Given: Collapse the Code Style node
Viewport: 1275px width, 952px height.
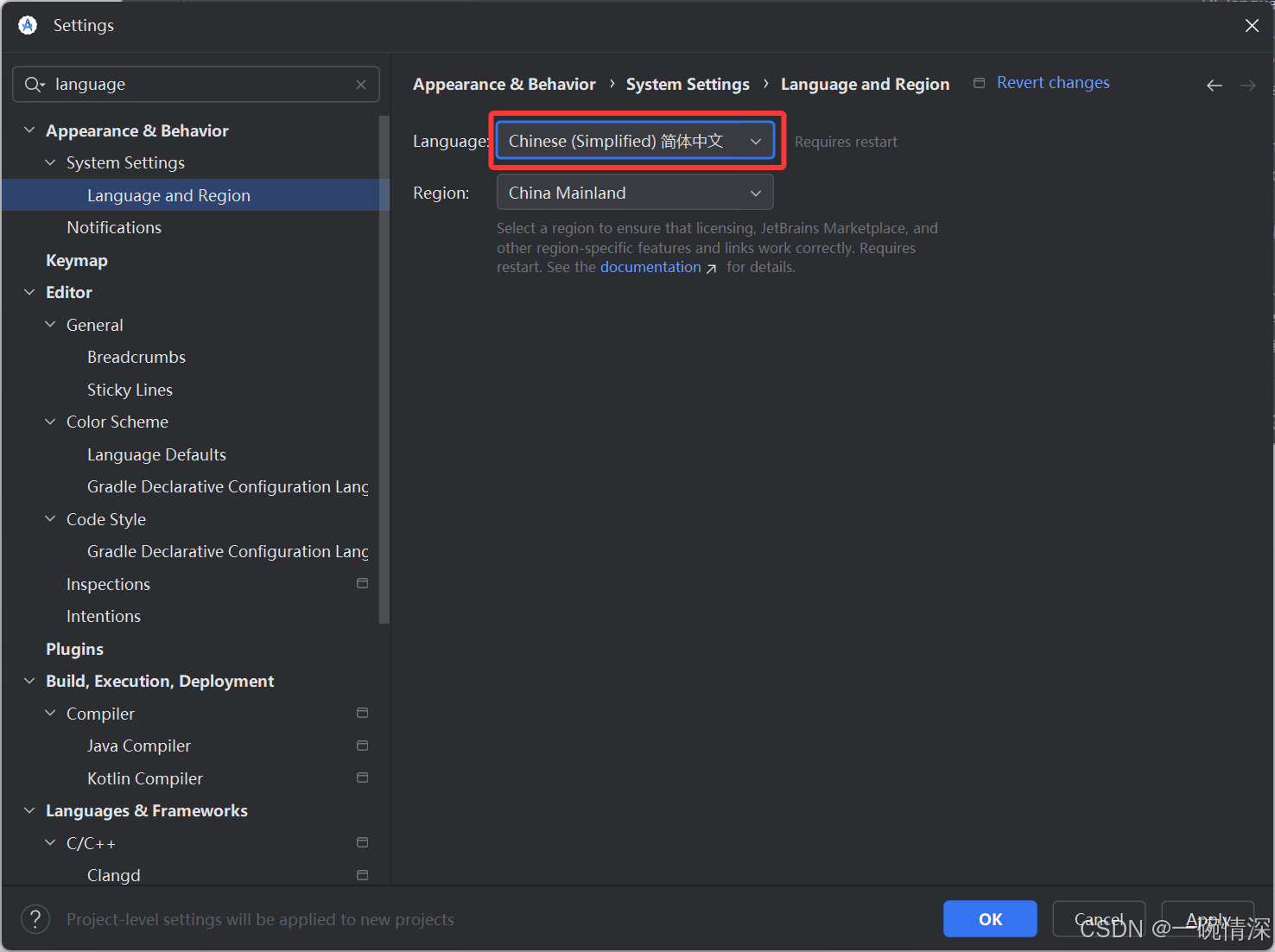Looking at the screenshot, I should pyautogui.click(x=50, y=519).
